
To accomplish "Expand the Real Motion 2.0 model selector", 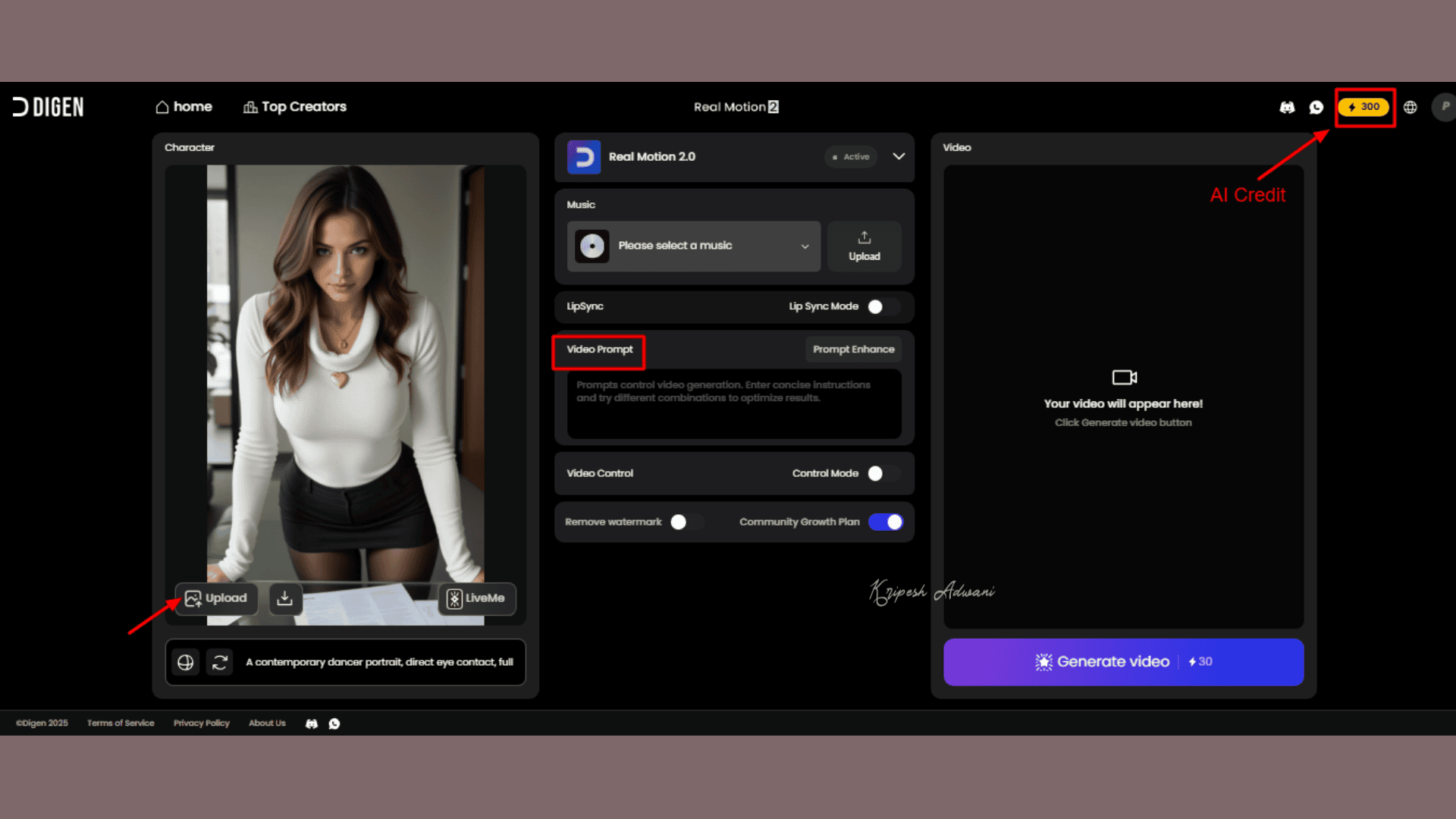I will [899, 156].
